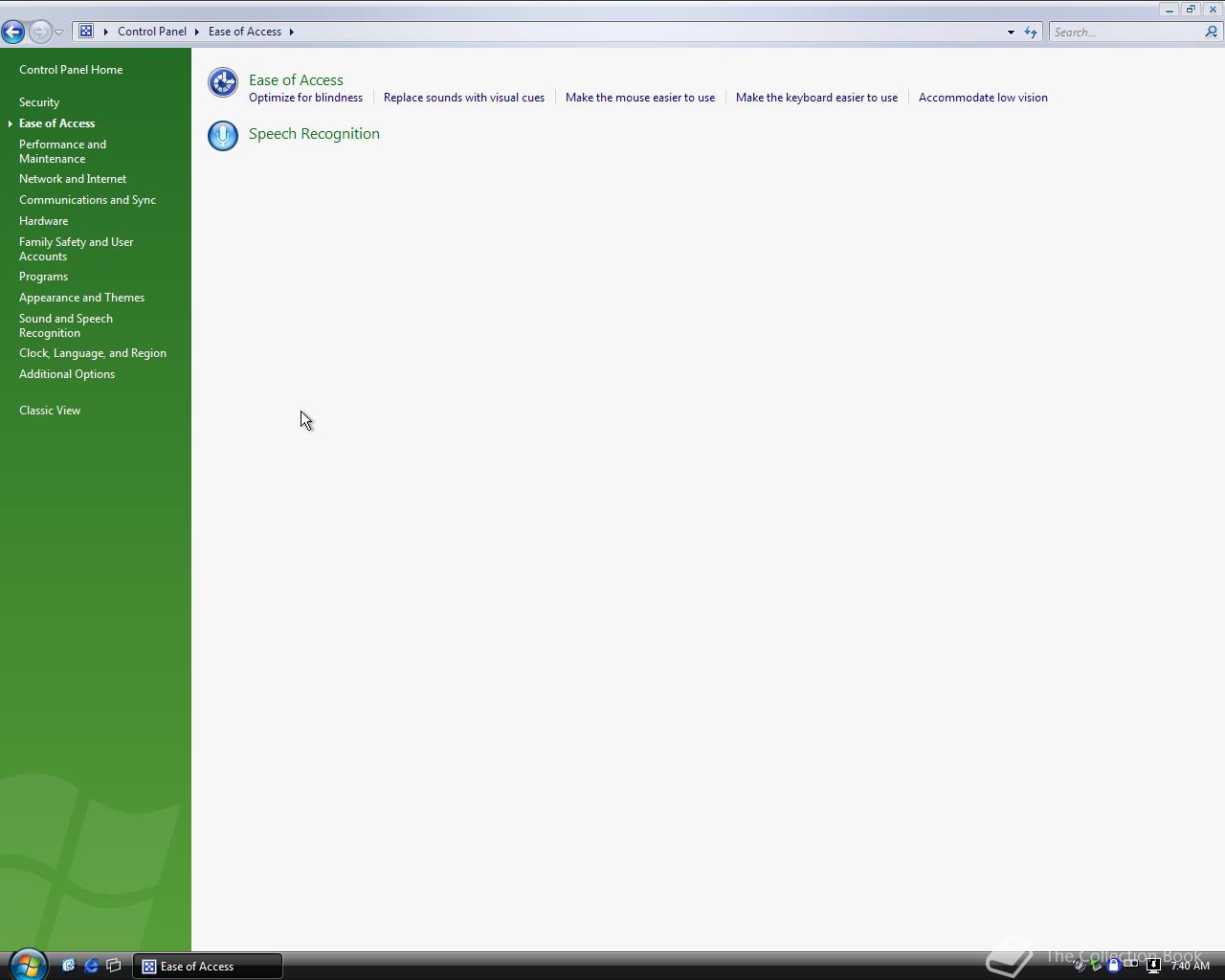Open the Ease of Access heading link
1225x980 pixels.
[296, 80]
